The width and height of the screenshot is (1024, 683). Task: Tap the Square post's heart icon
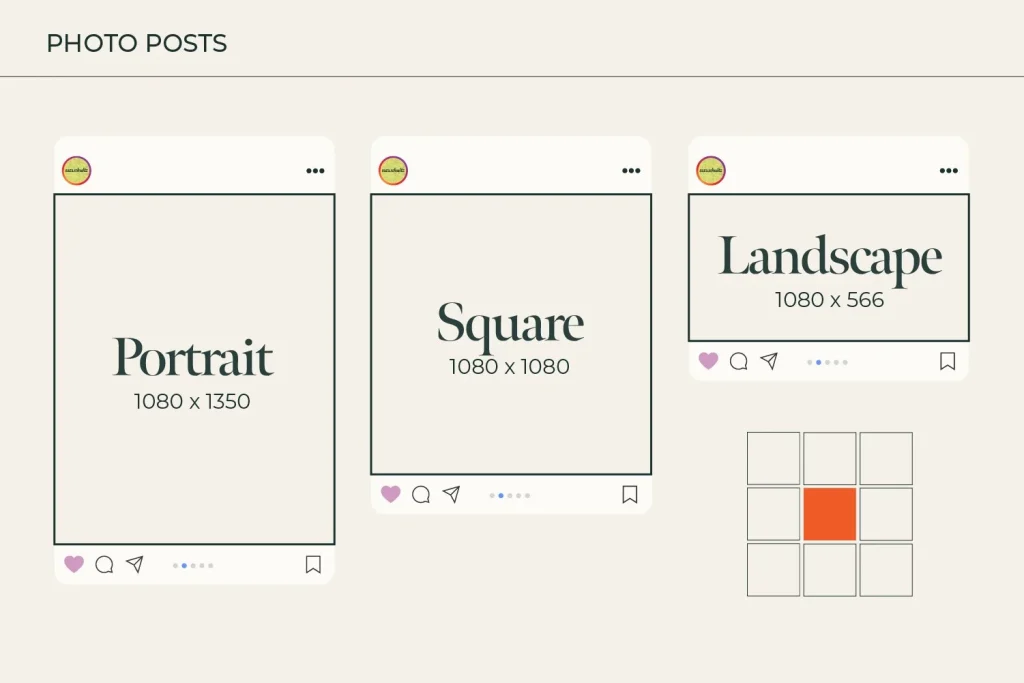coord(391,494)
